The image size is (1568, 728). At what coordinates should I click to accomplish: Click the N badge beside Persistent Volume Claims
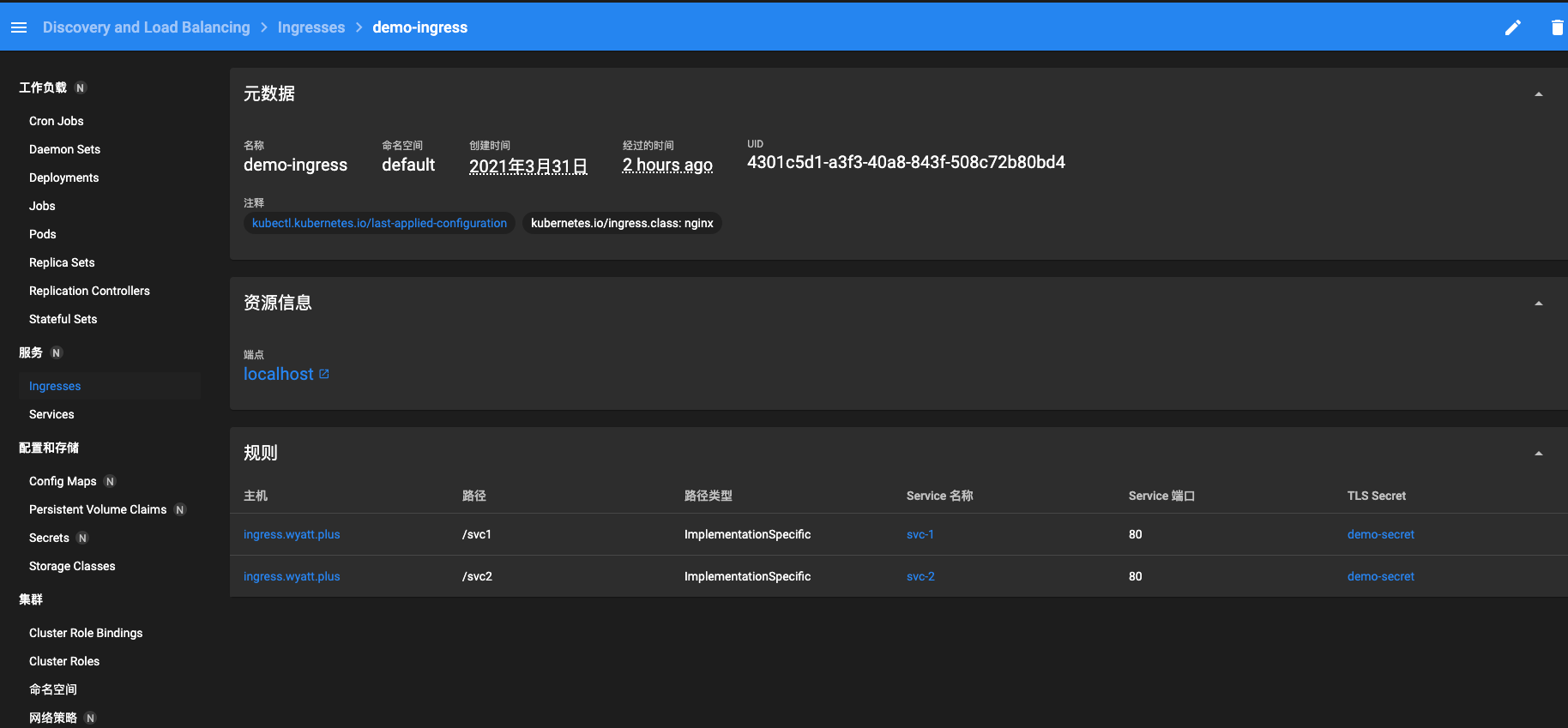[180, 510]
